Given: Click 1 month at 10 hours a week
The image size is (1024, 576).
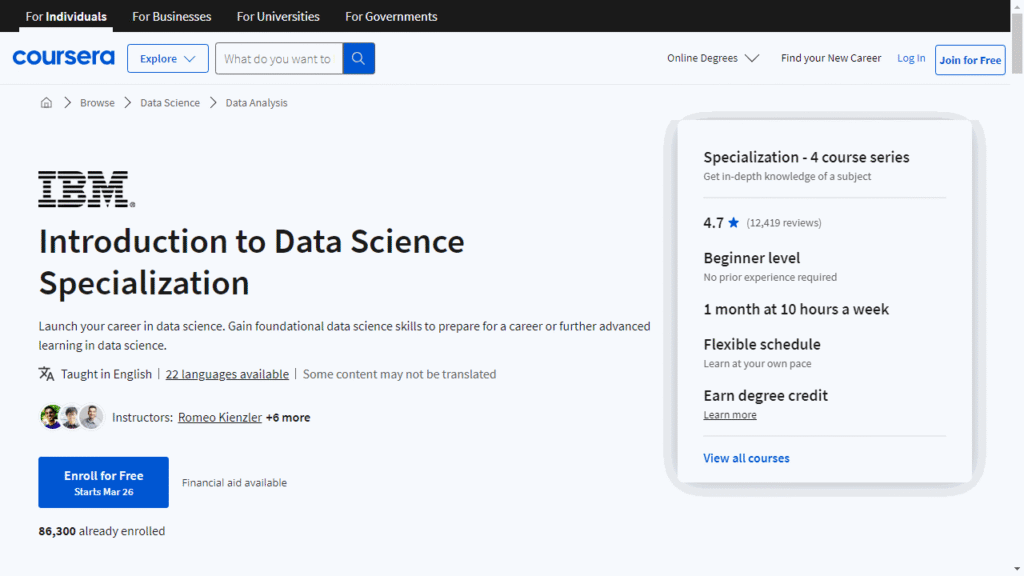Looking at the screenshot, I should (x=796, y=309).
